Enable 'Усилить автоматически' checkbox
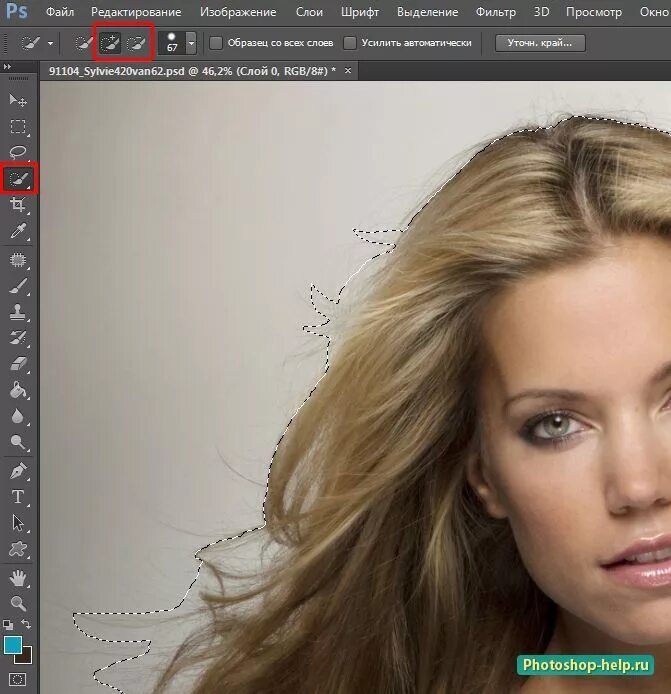 350,43
